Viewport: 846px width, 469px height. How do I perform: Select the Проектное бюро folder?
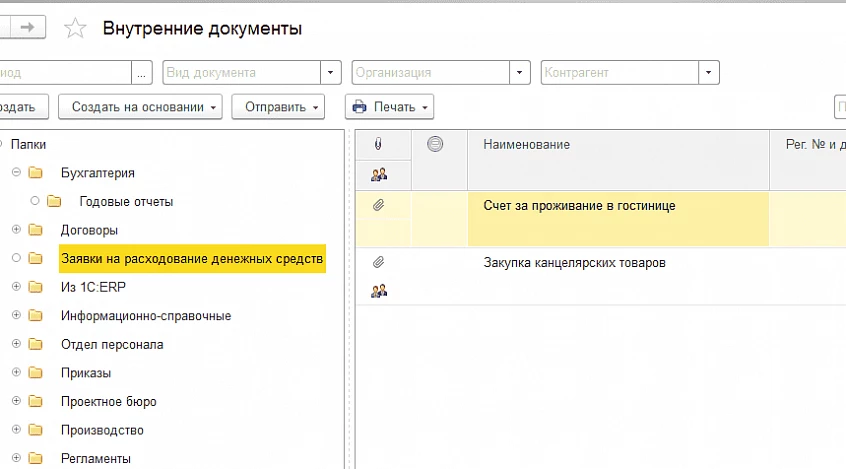pos(108,402)
